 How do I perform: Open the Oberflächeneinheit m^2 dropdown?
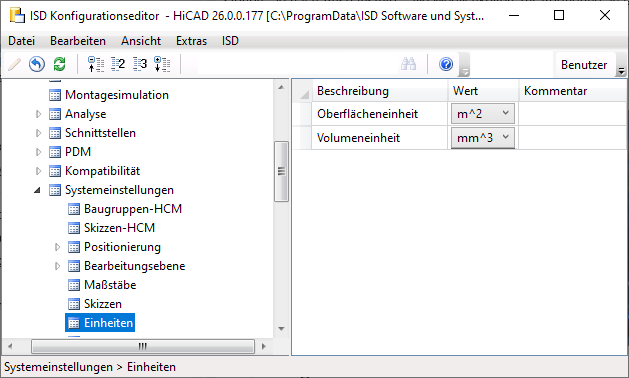pos(483,114)
